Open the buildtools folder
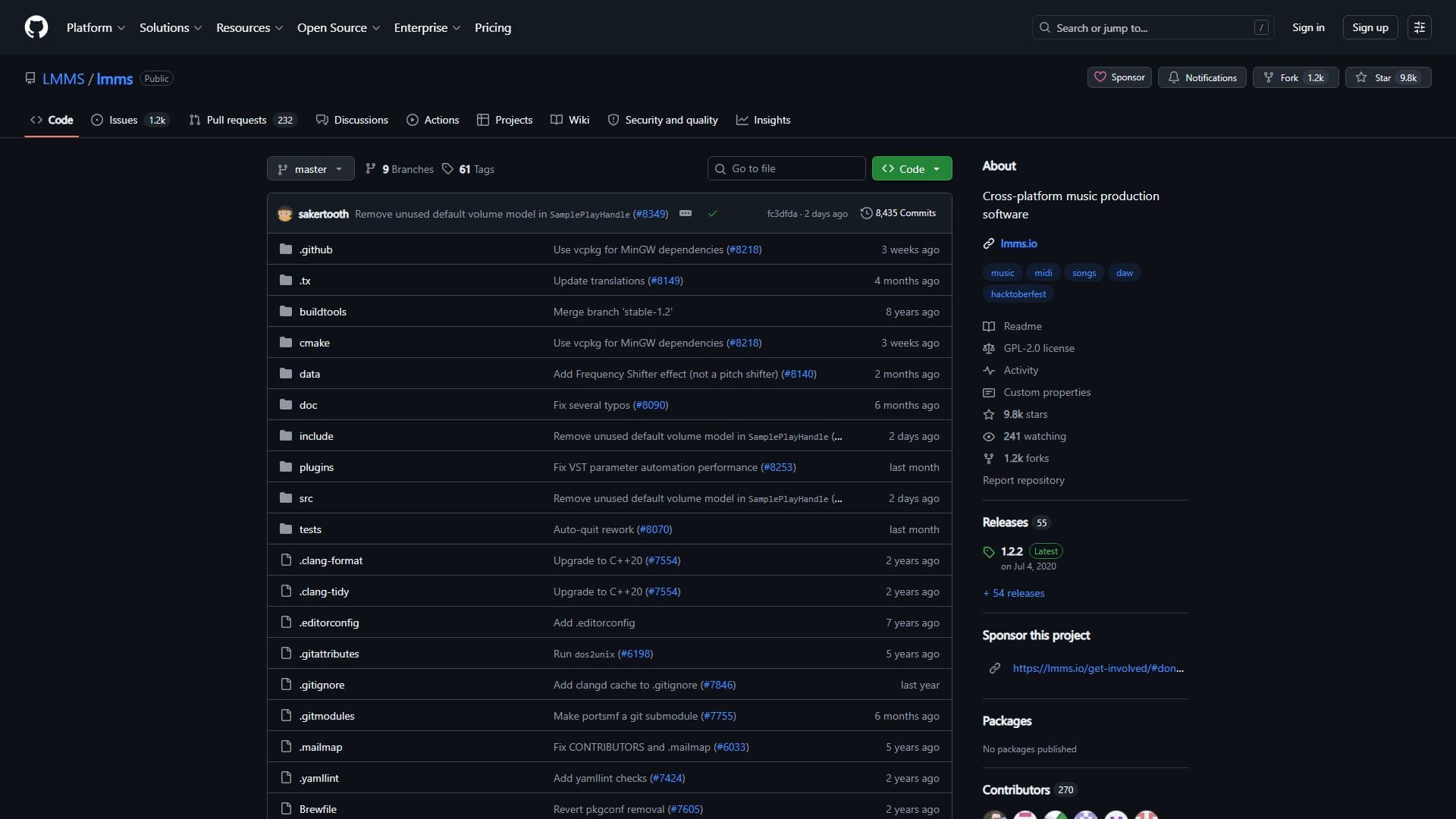1456x819 pixels. tap(322, 312)
